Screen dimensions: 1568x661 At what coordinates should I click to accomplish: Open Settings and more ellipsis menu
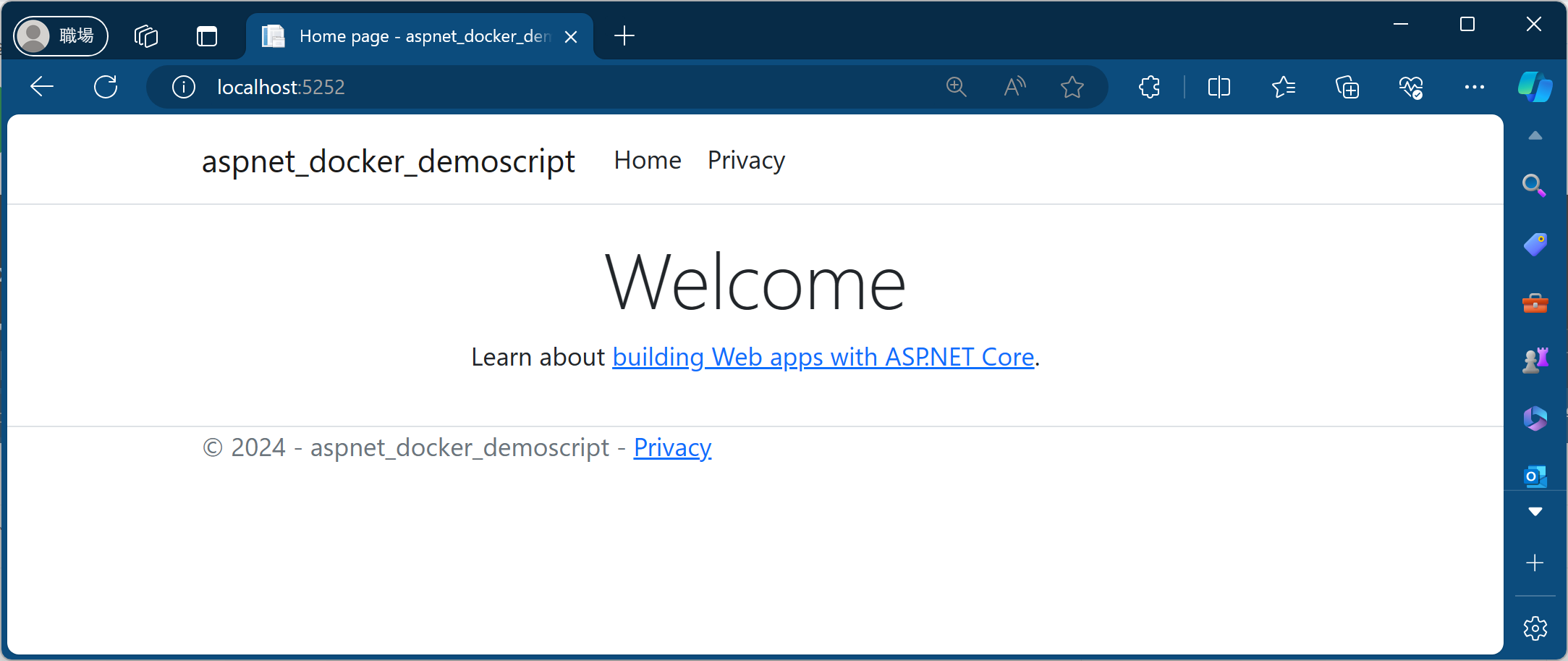pyautogui.click(x=1475, y=87)
